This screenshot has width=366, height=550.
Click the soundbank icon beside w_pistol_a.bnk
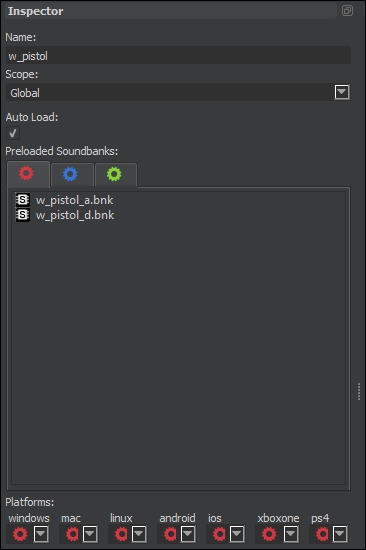click(22, 200)
